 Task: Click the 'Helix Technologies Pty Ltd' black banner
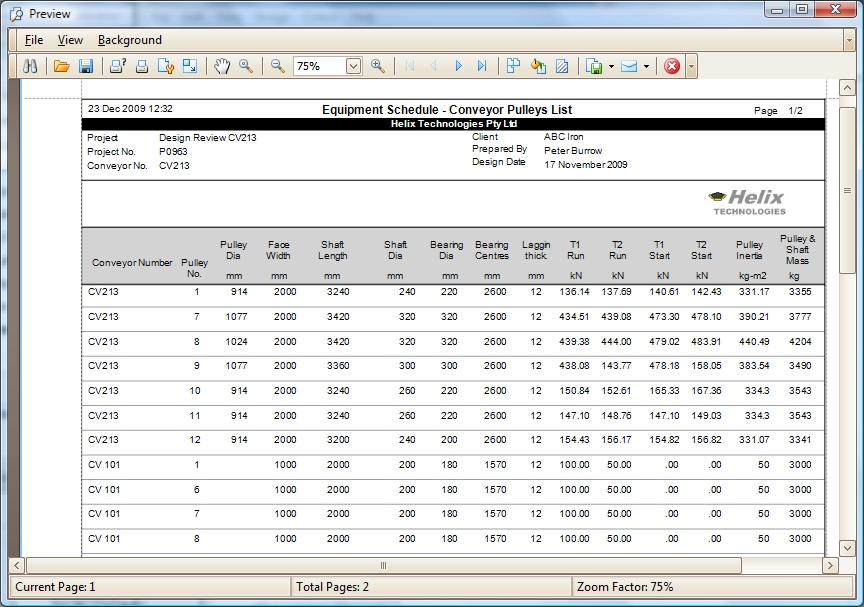(x=453, y=124)
